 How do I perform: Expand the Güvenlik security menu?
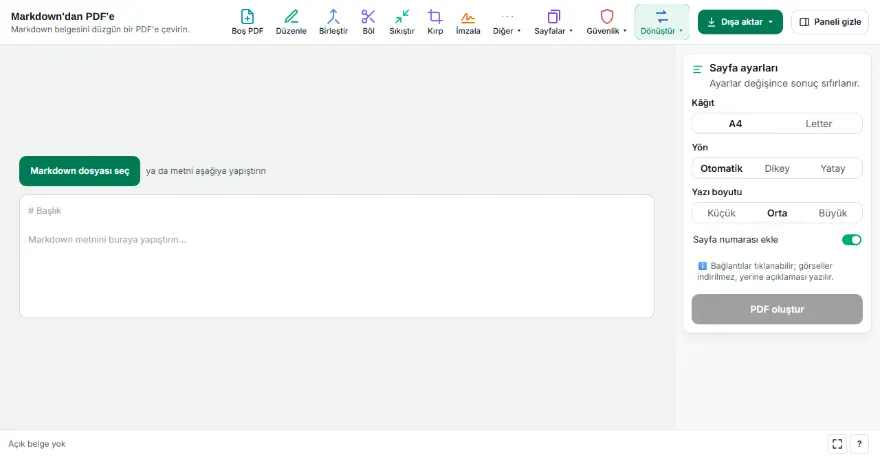607,22
